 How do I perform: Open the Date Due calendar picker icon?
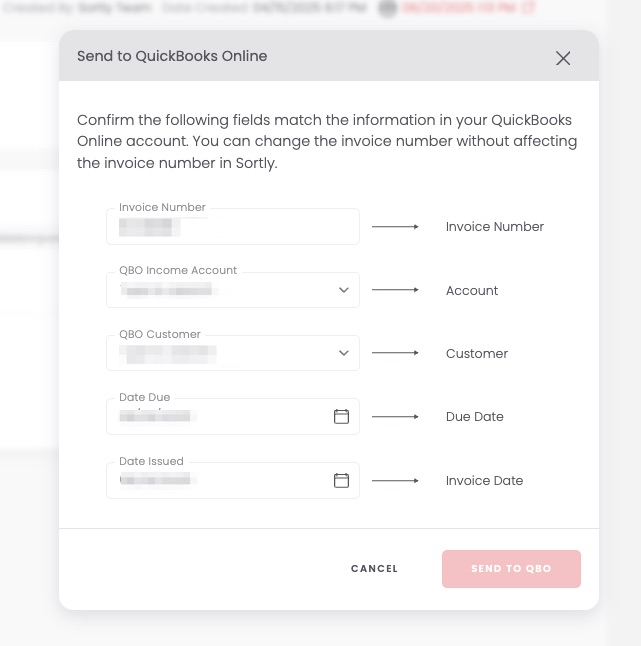(x=341, y=417)
